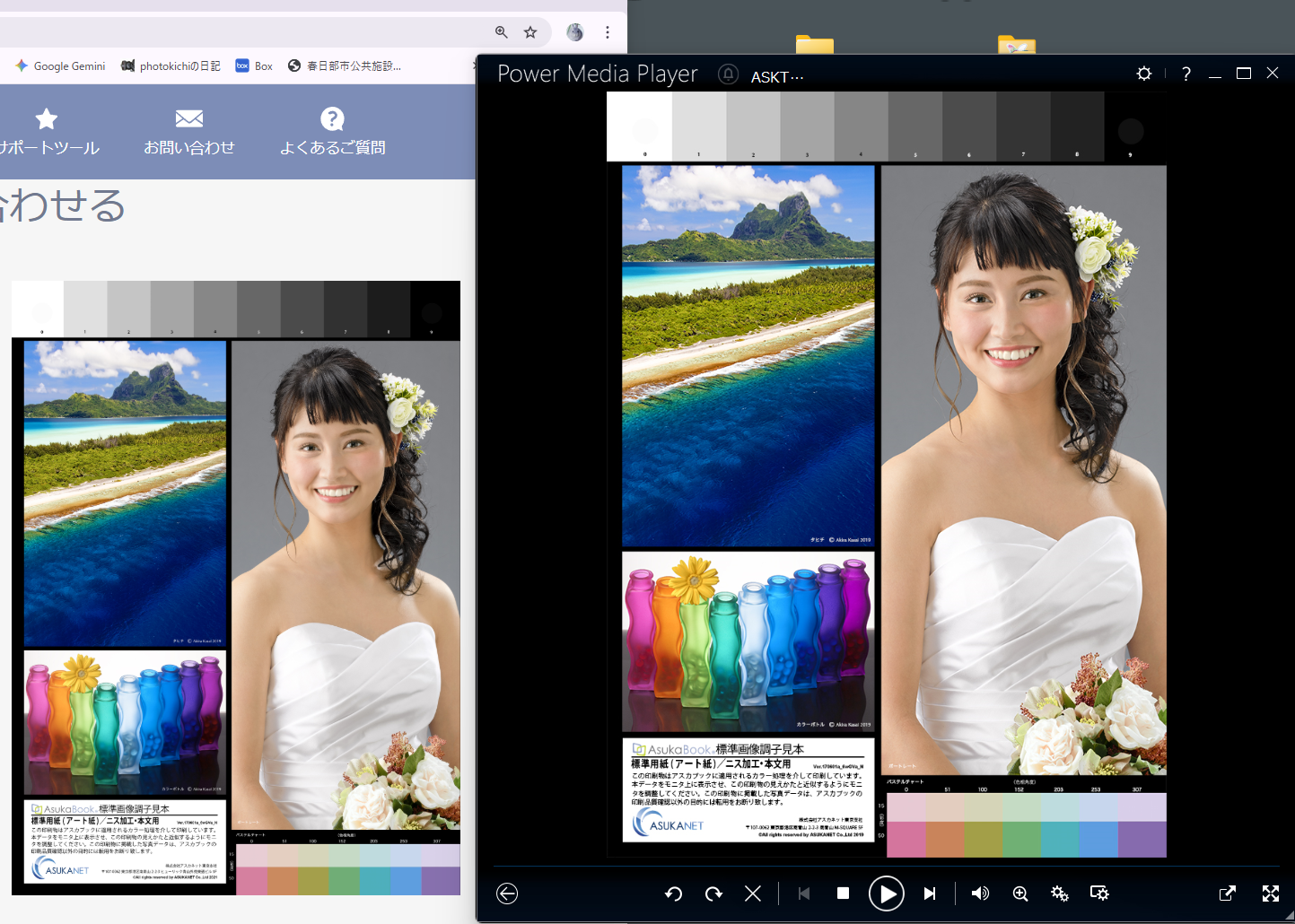Screen dimensions: 1295x924
Task: Open Power Media Player settings gear
Action: 1144,74
